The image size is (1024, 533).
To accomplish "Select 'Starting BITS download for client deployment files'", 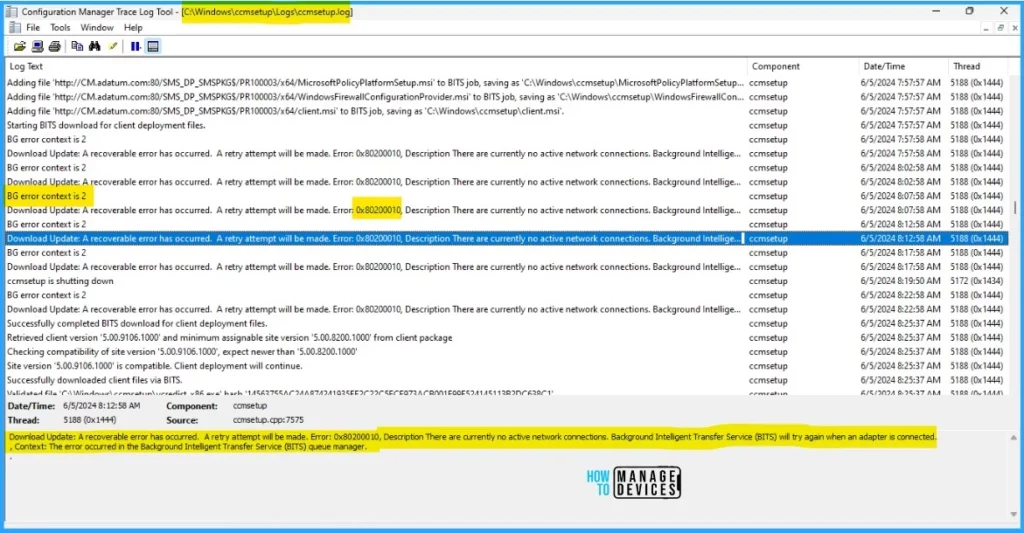I will [507, 125].
